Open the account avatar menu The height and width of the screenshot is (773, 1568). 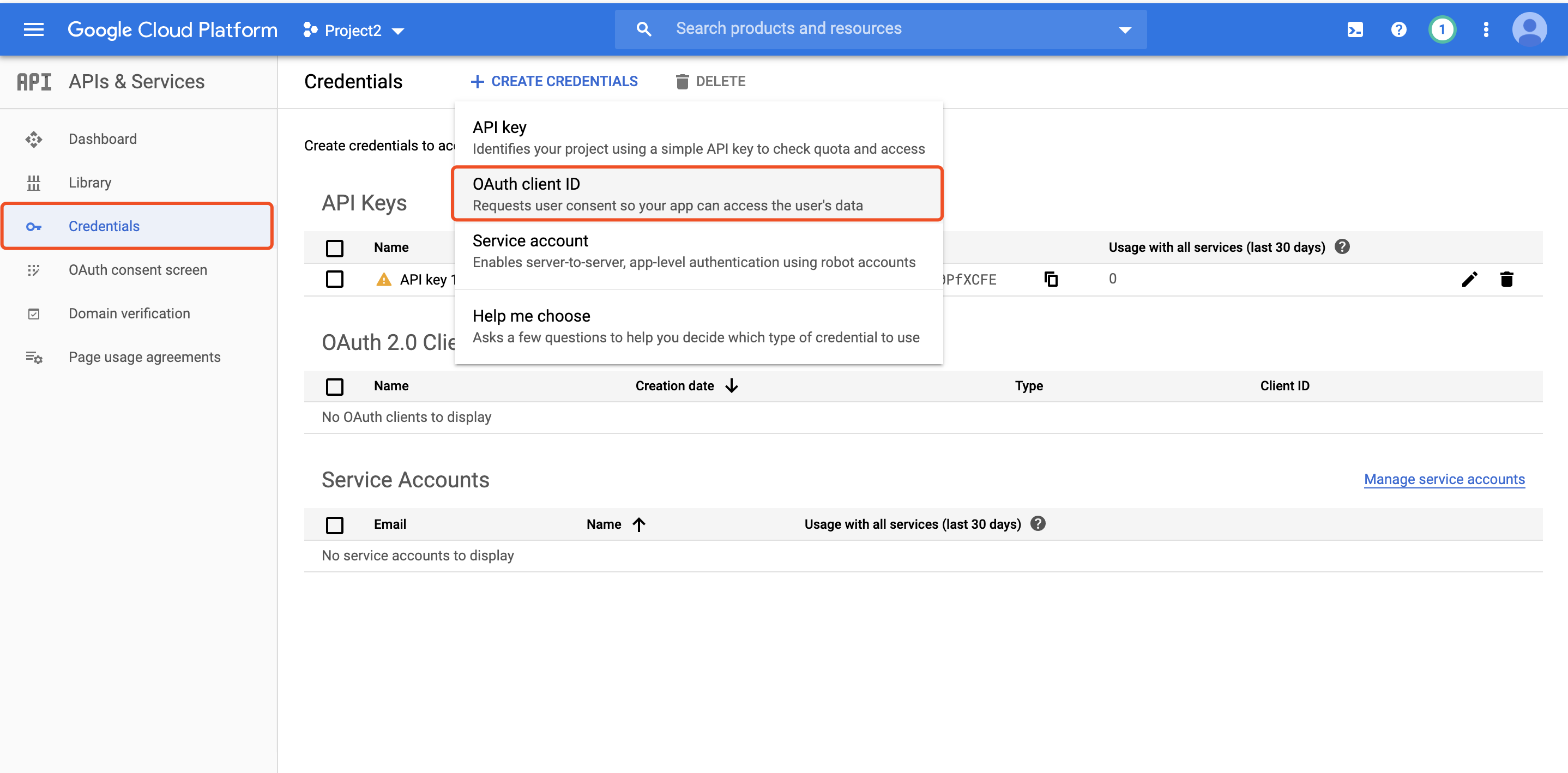tap(1530, 29)
